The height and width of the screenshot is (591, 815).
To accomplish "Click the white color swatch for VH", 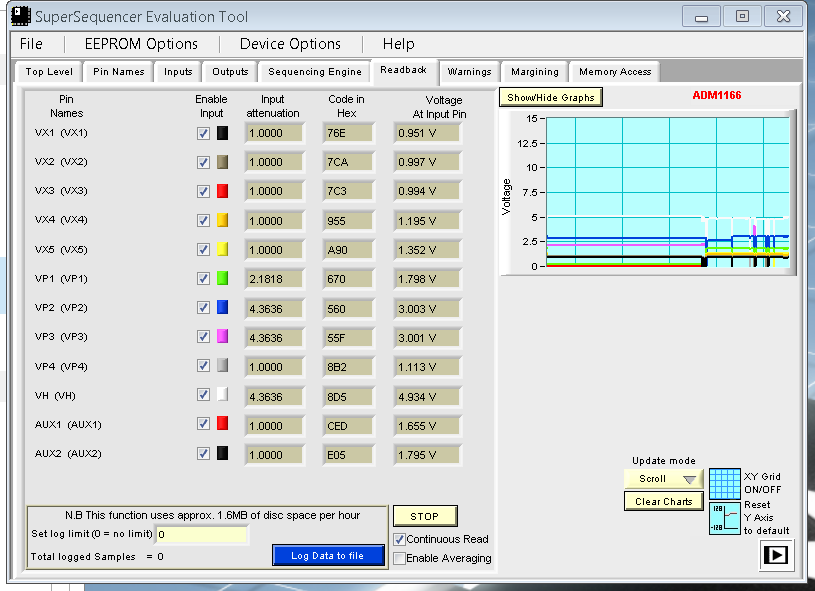I will pos(222,395).
